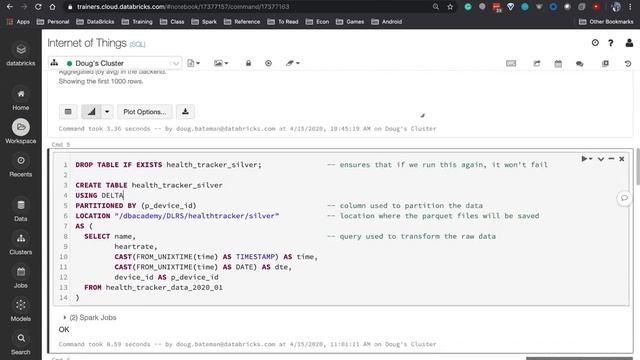The image size is (640, 360).
Task: Open the Training bookmarks folder
Action: [137, 22]
